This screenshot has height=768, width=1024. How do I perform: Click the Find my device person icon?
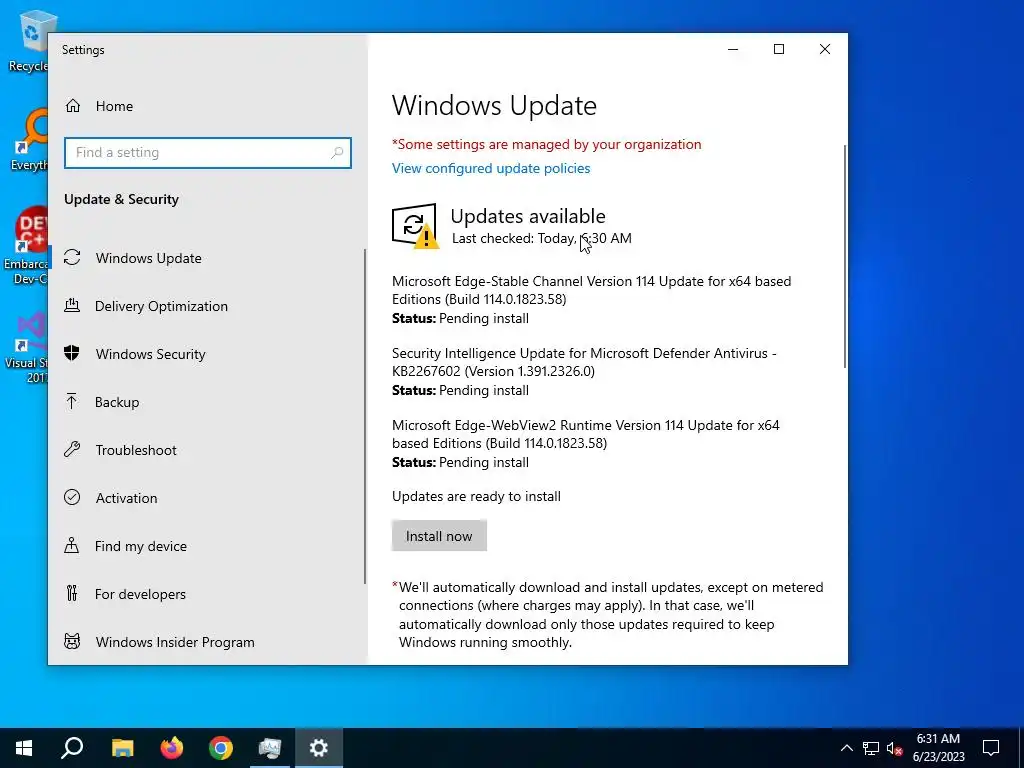tap(72, 545)
